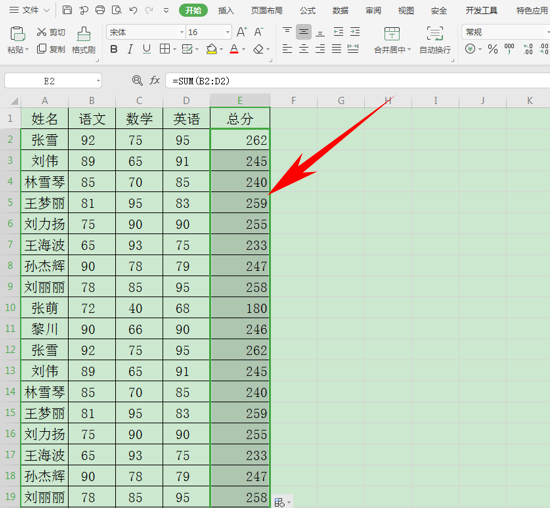This screenshot has height=508, width=550.
Task: Toggle align text right
Action: 320,49
